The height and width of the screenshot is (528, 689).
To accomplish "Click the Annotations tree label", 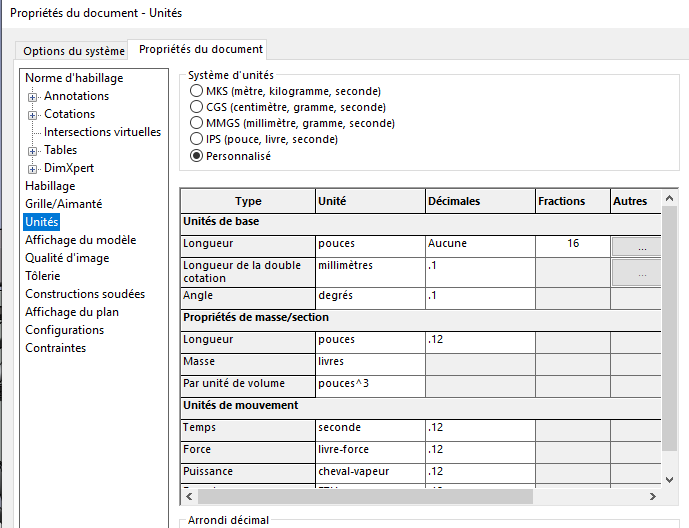I will 76,96.
